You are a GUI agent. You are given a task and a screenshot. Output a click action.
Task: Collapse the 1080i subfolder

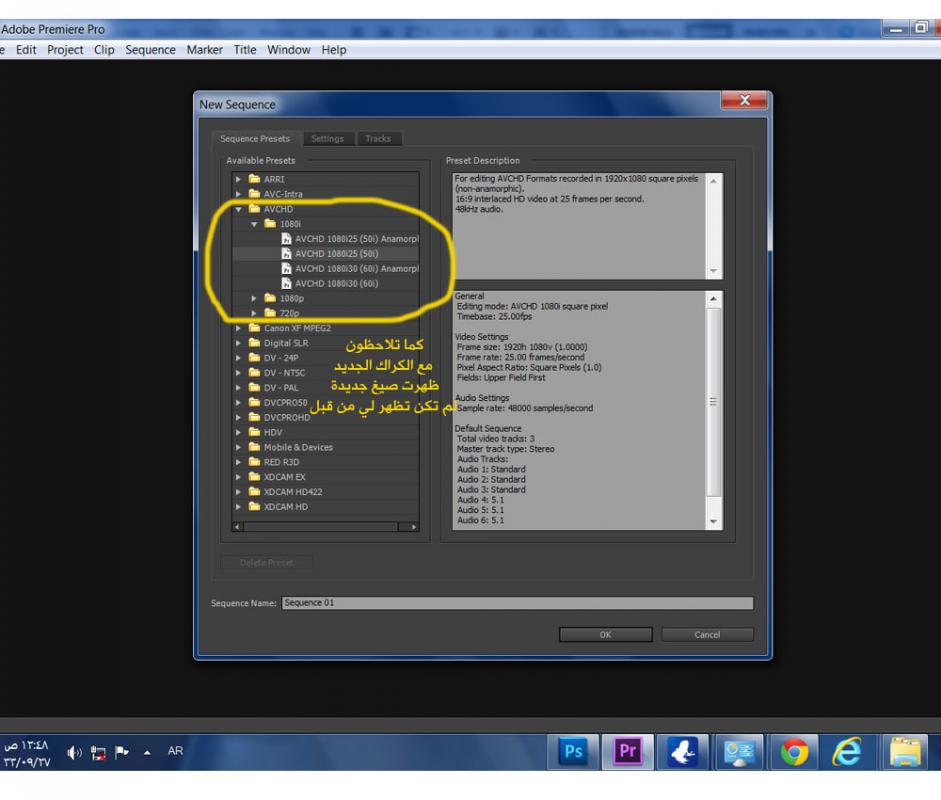(254, 224)
